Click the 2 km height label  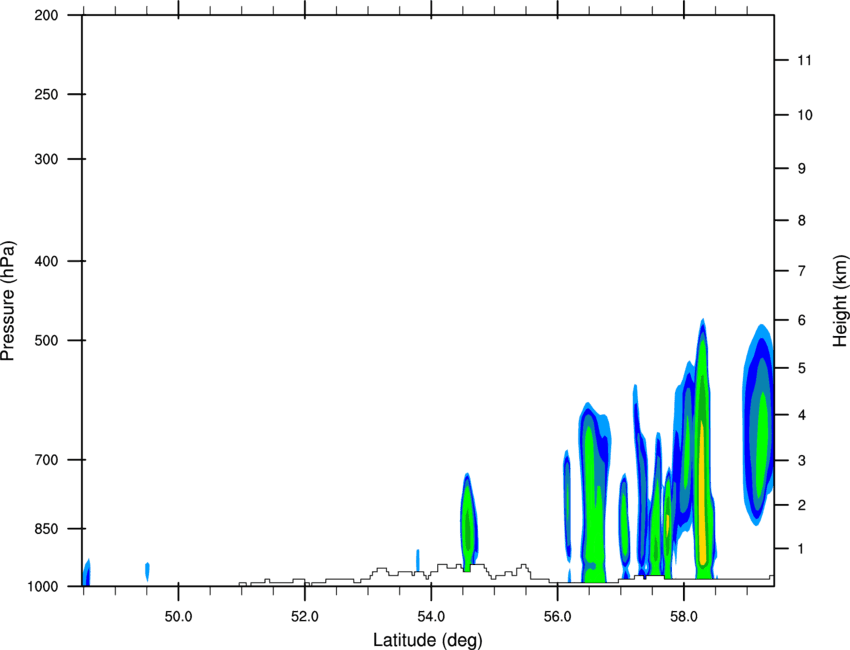[x=802, y=505]
